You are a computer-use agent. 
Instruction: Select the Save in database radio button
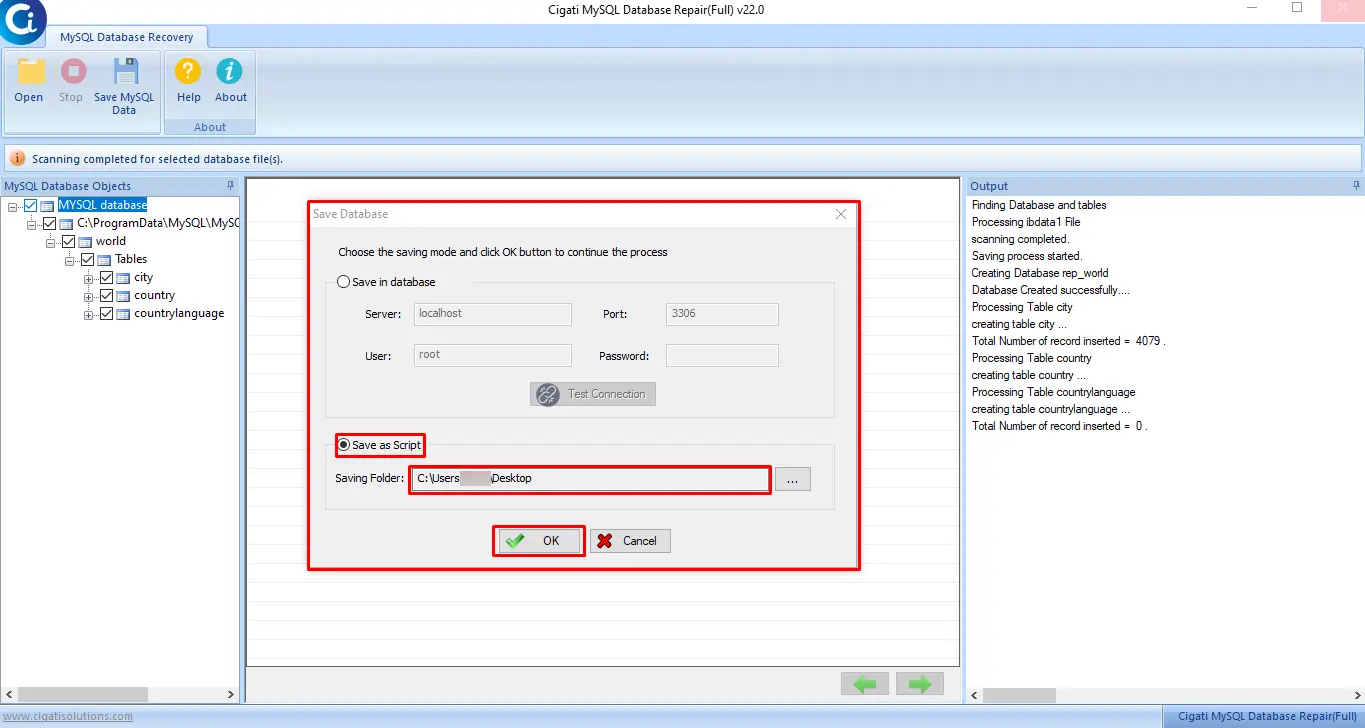coord(344,282)
